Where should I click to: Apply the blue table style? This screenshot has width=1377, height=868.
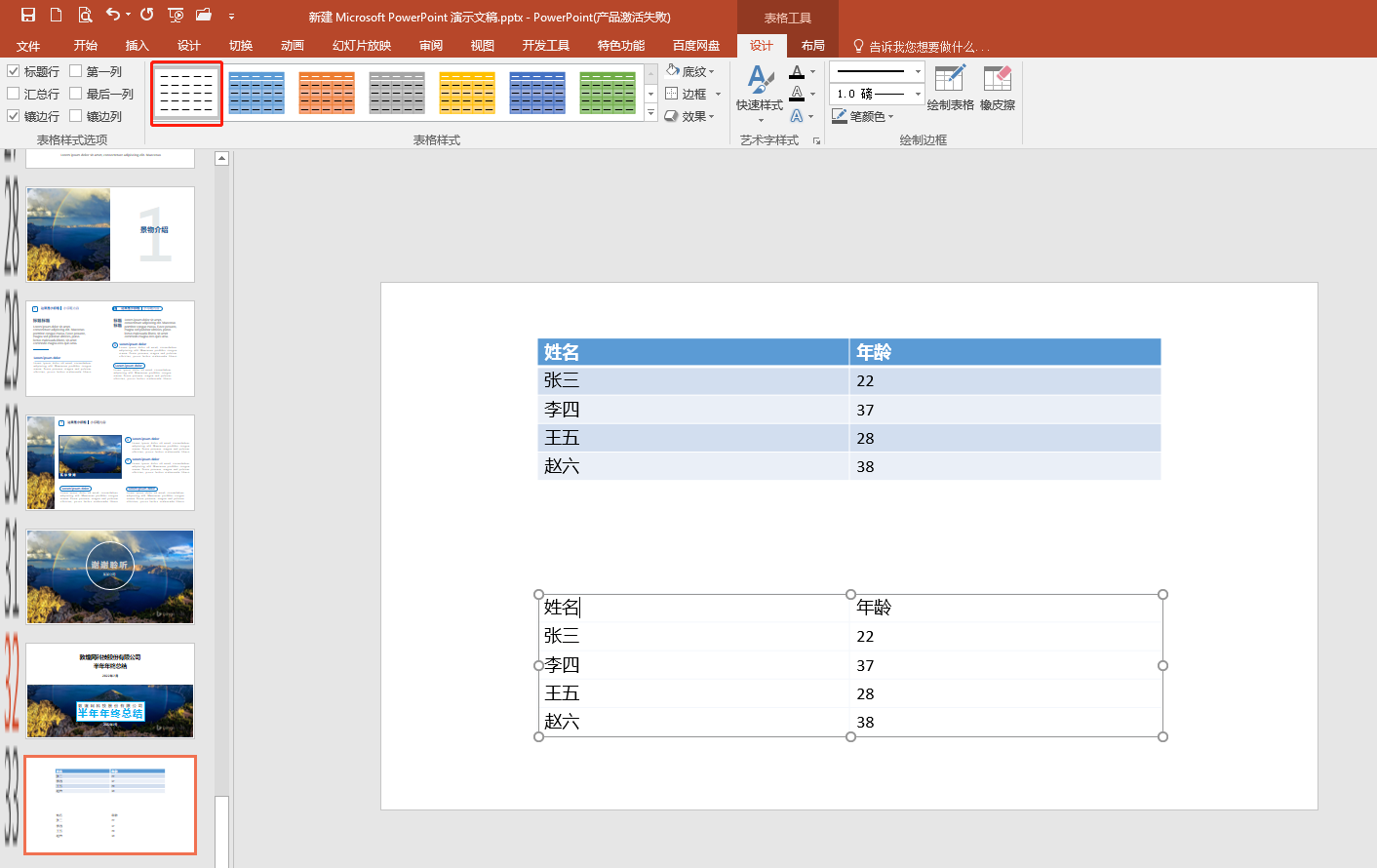click(256, 94)
